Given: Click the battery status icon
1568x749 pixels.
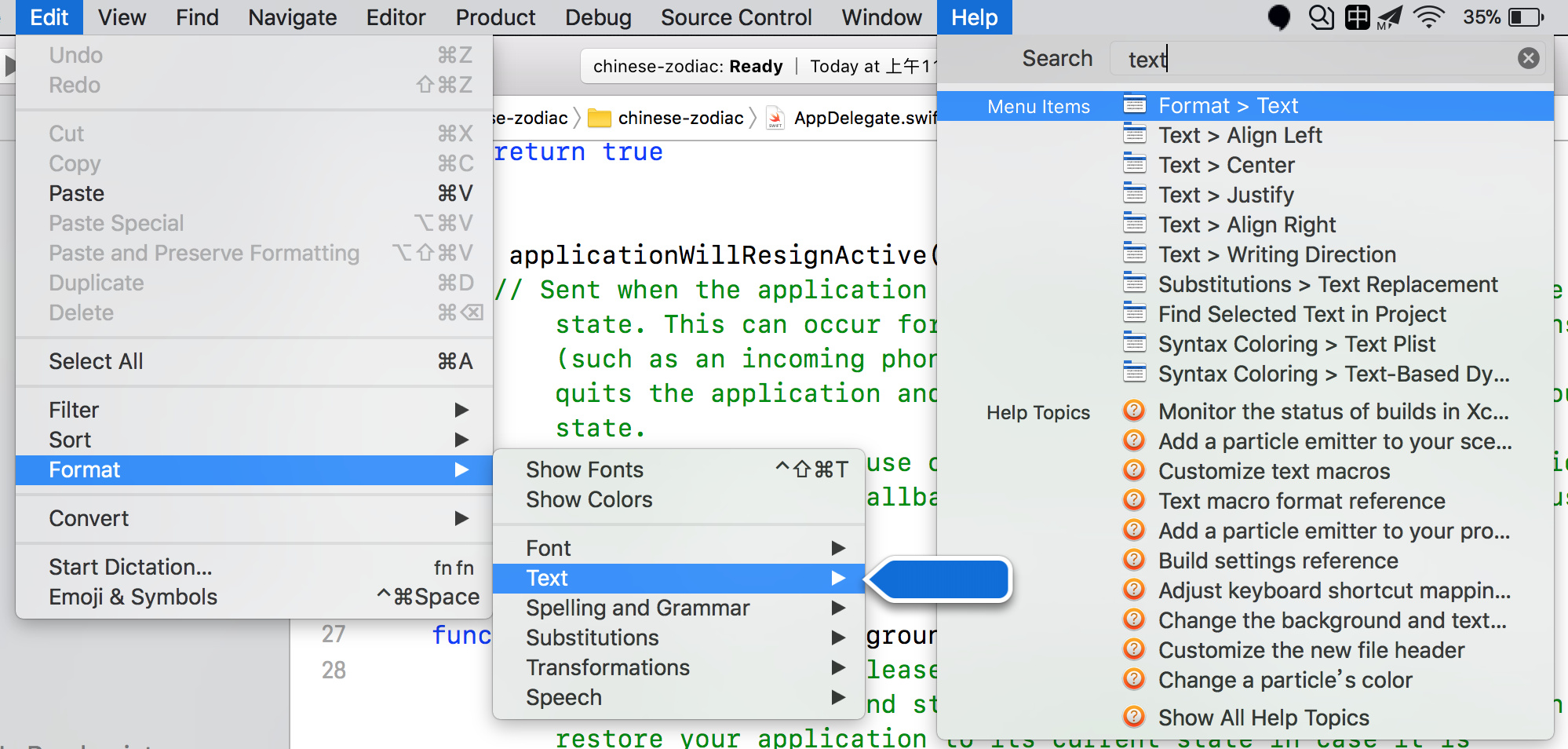Looking at the screenshot, I should pyautogui.click(x=1526, y=17).
